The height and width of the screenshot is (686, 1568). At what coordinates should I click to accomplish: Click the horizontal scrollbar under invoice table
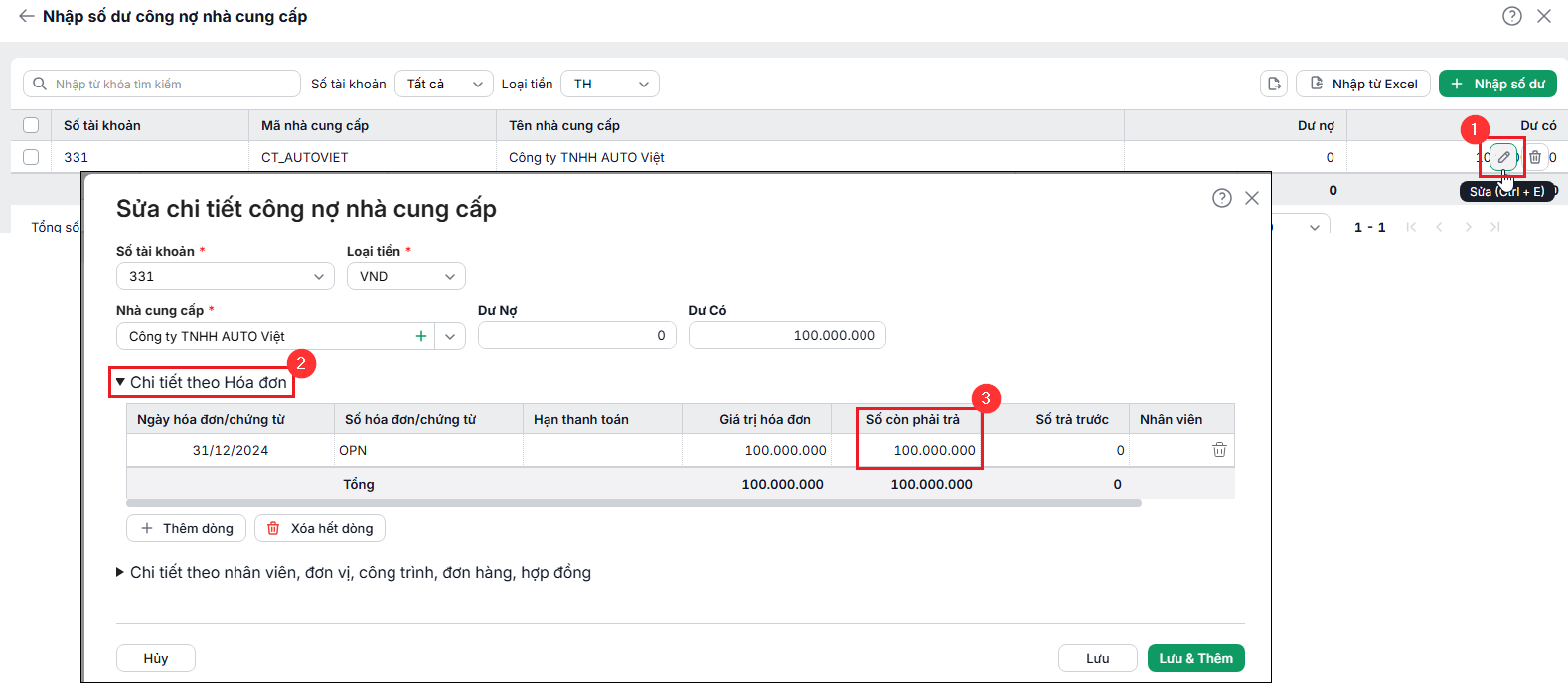(x=634, y=503)
